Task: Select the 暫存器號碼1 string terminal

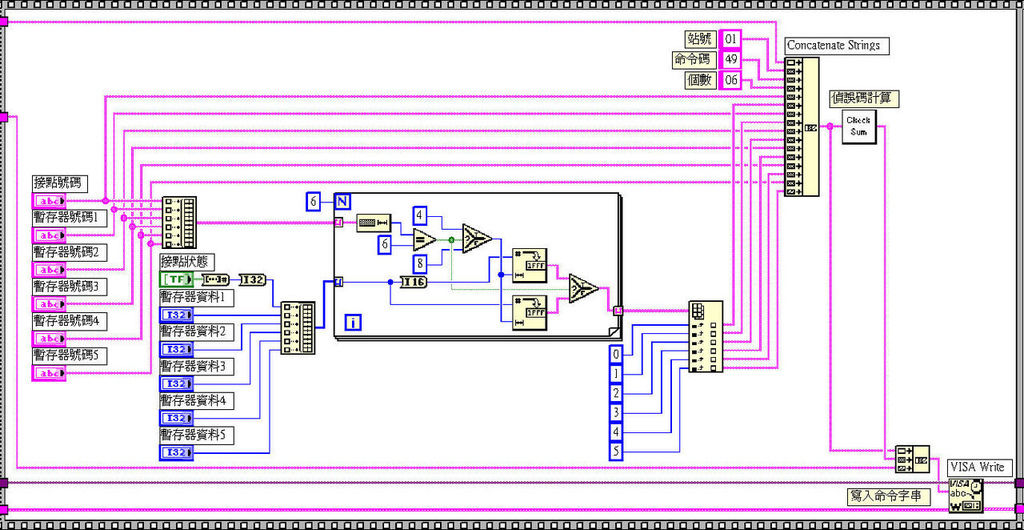Action: coord(49,235)
